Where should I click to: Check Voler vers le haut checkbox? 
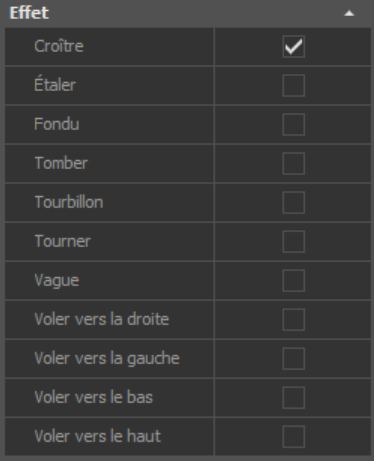click(x=293, y=436)
